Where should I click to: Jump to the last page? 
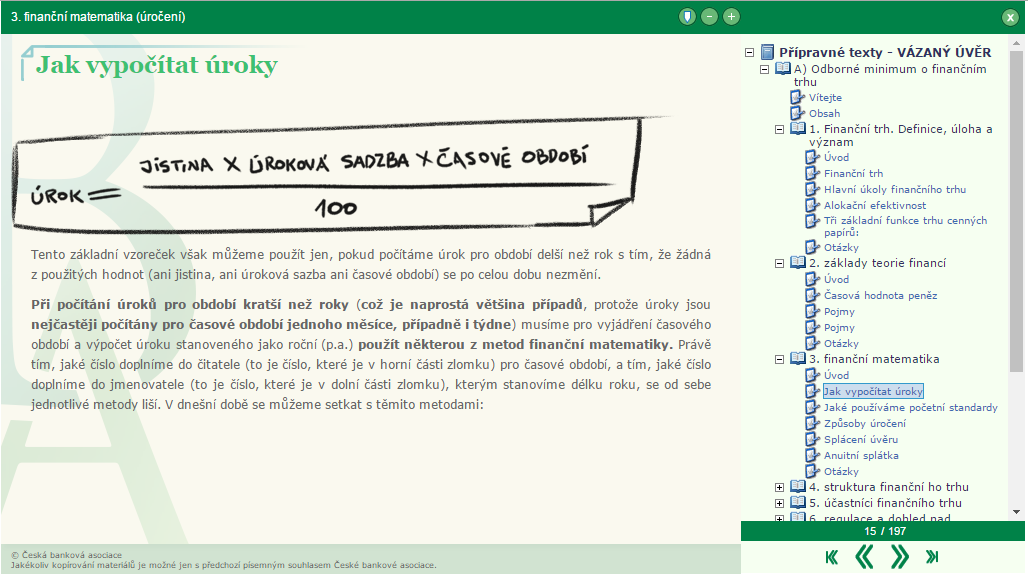(932, 557)
